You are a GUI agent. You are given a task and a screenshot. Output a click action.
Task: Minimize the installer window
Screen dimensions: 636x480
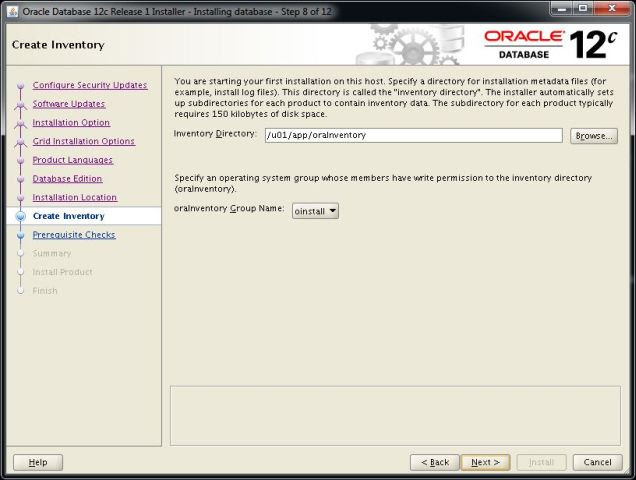click(x=562, y=9)
